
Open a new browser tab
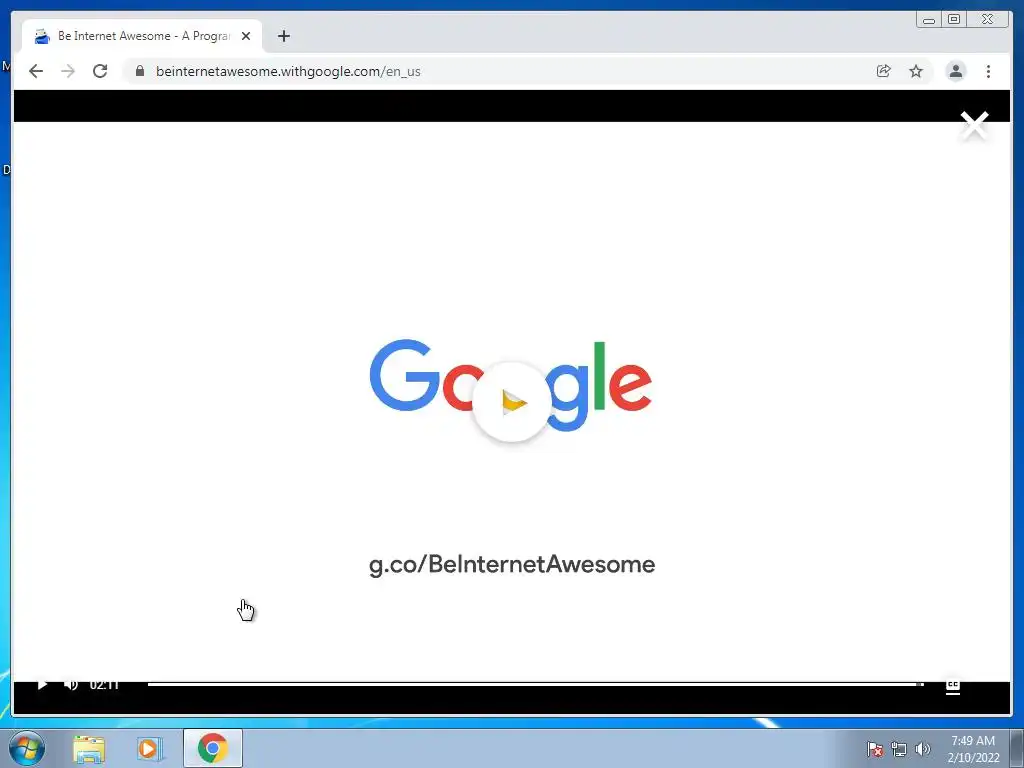283,36
